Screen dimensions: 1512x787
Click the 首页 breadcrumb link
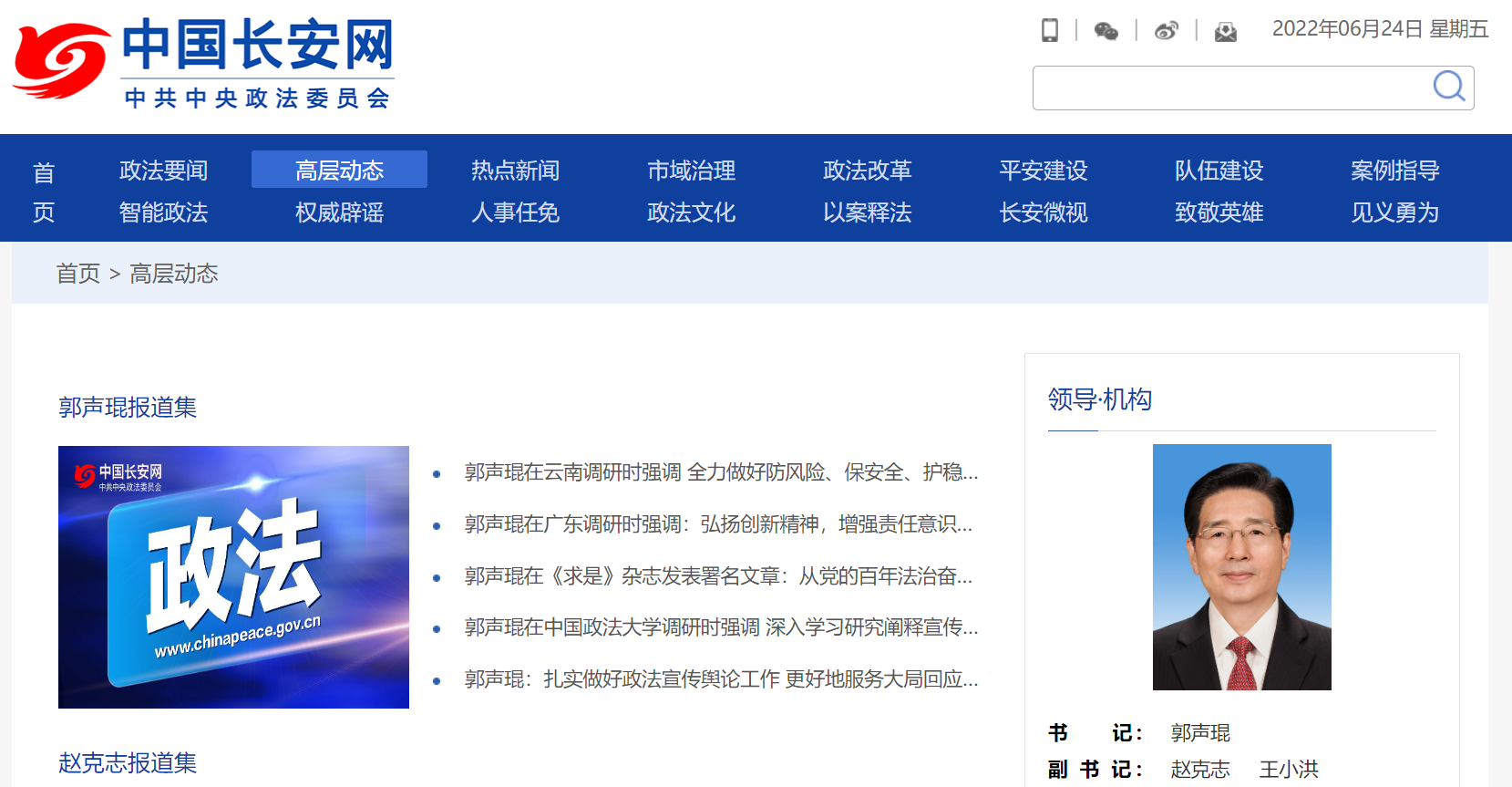[x=78, y=274]
